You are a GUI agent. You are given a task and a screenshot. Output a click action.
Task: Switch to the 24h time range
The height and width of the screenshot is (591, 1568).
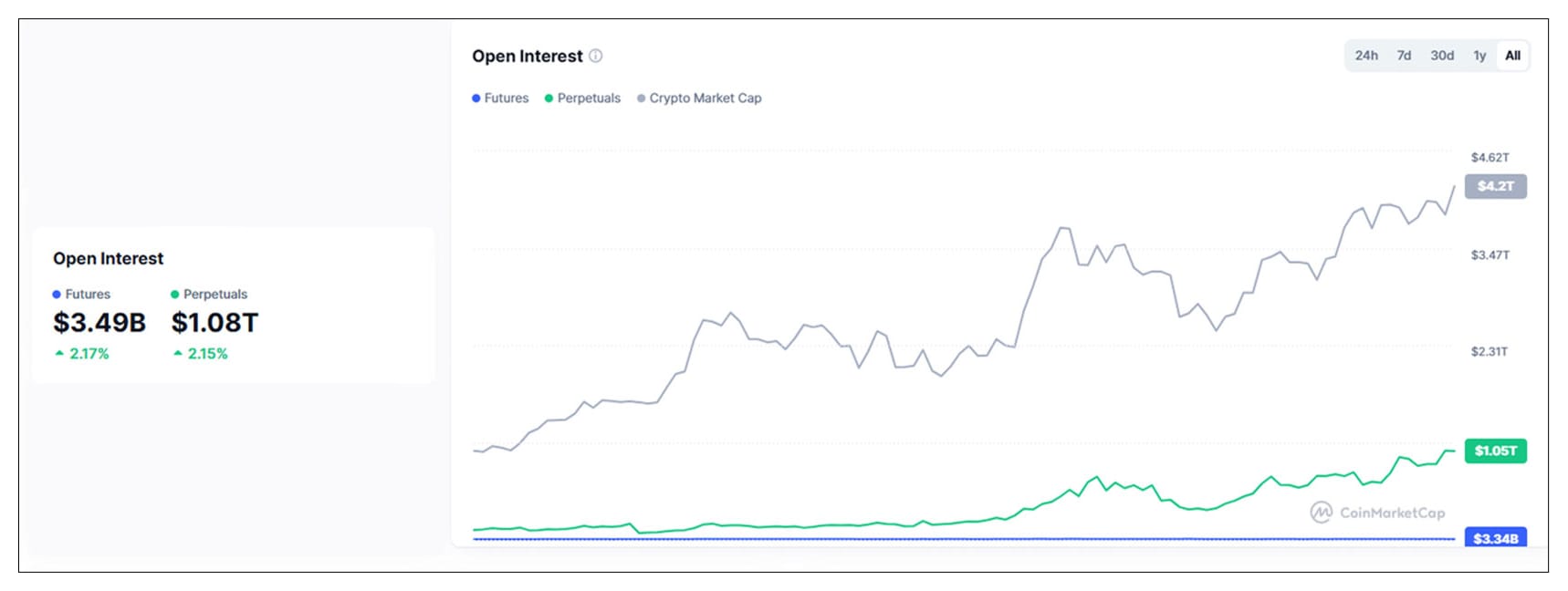(1366, 56)
